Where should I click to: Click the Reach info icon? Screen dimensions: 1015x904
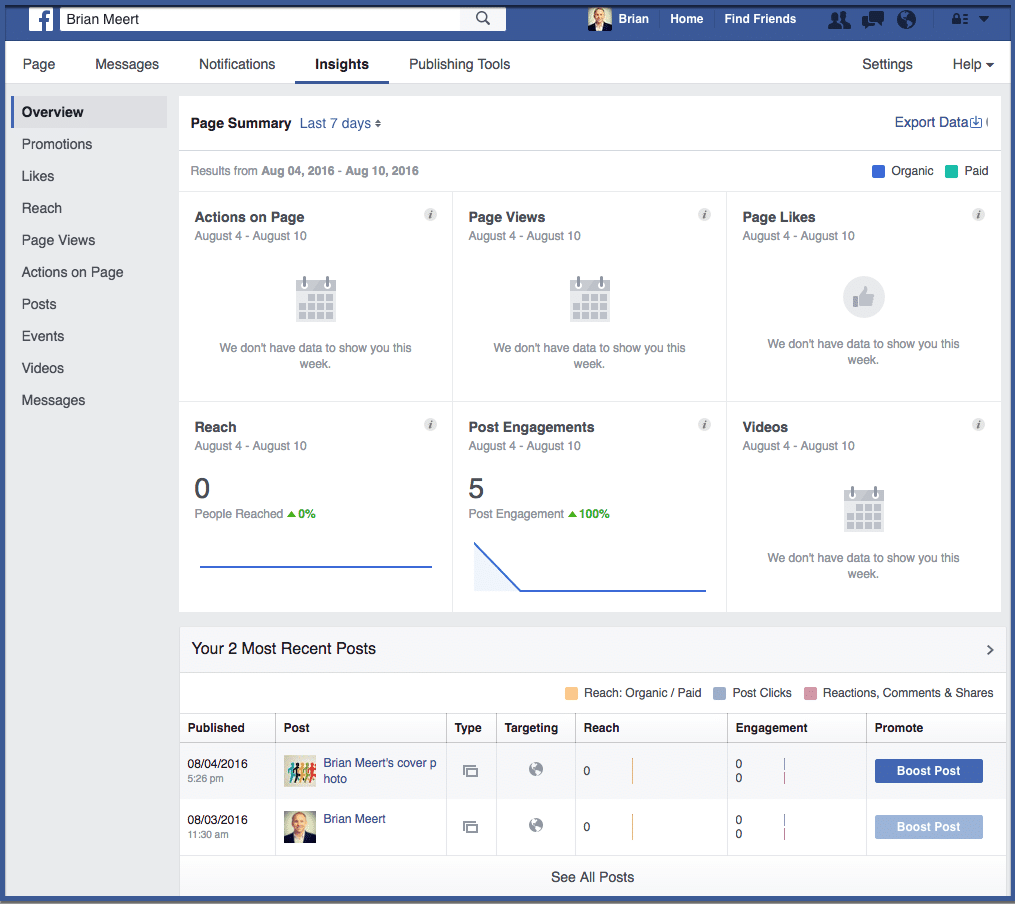coord(430,424)
